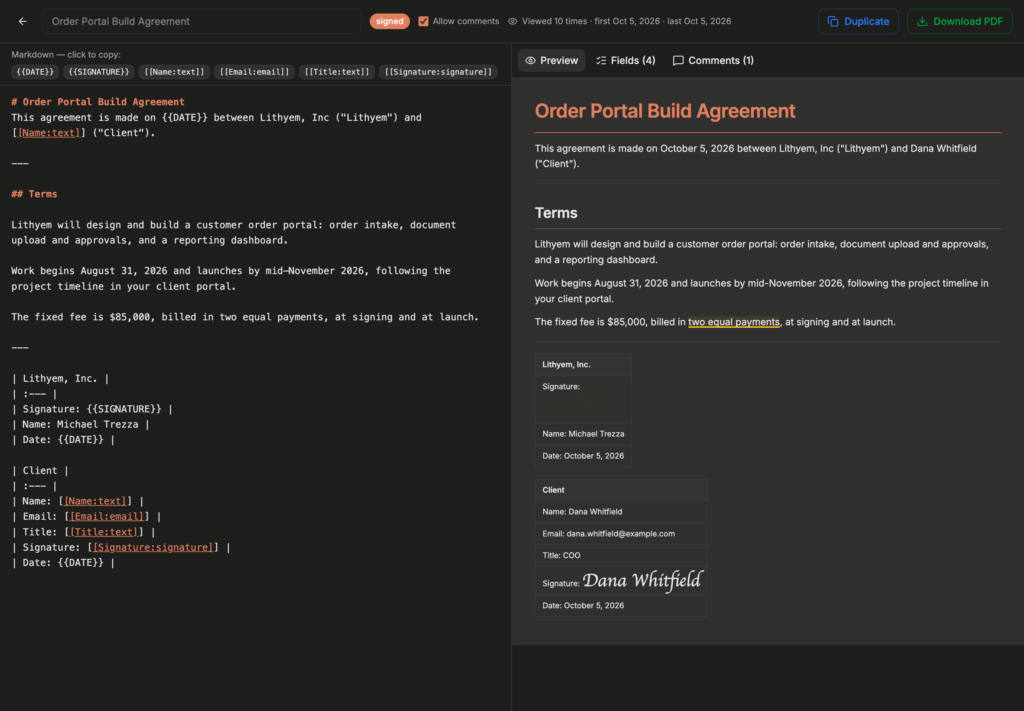Click 'Name: Dana Whitfield' cell in preview
Image resolution: width=1024 pixels, height=711 pixels.
[x=621, y=512]
